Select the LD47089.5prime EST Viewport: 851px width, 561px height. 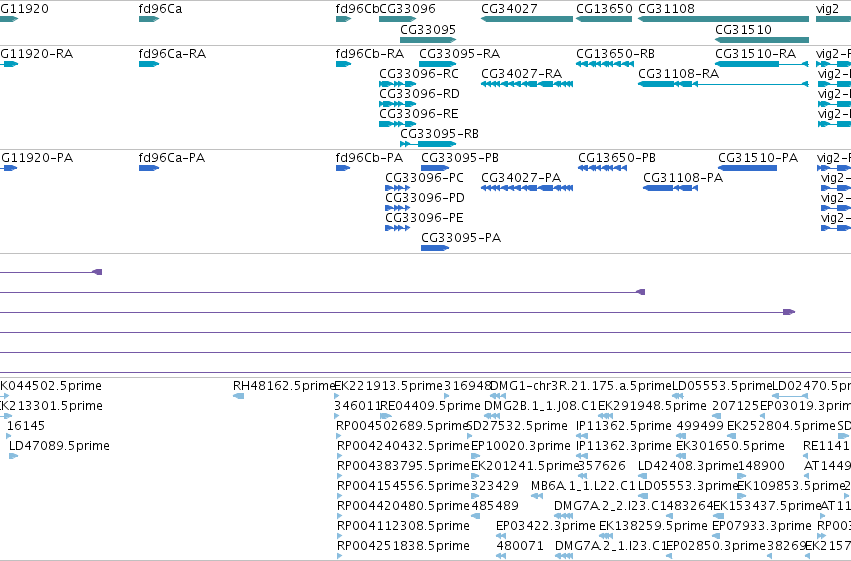click(x=14, y=456)
